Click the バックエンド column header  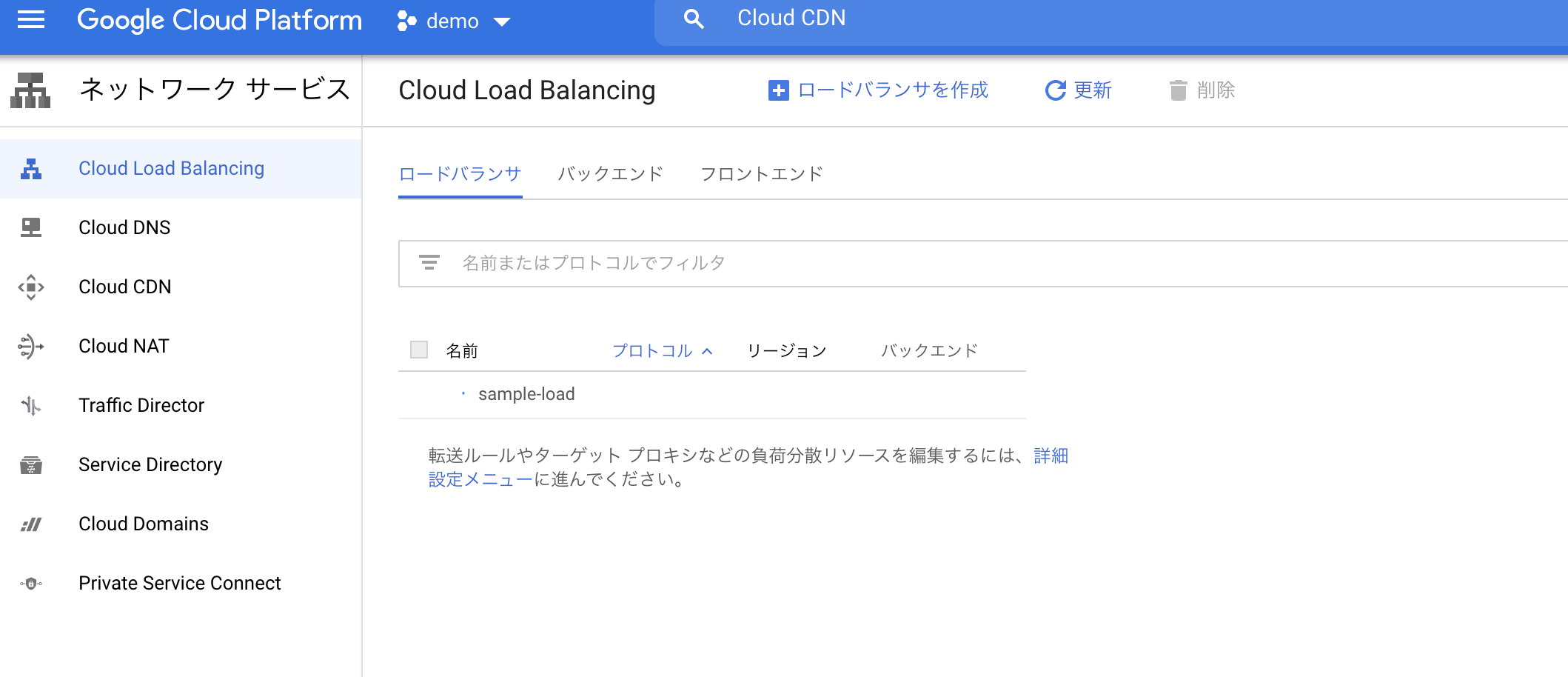click(930, 350)
